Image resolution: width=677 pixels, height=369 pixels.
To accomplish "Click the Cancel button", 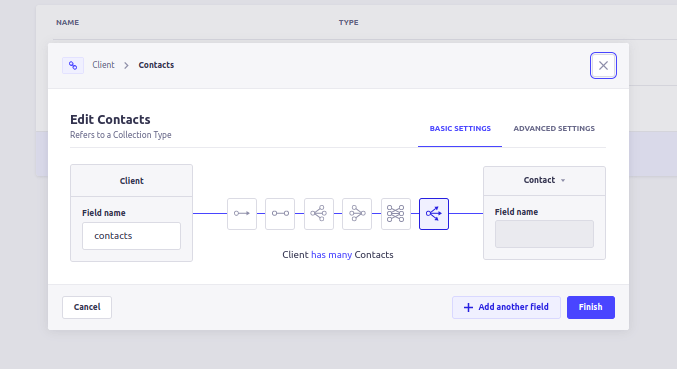I will pos(87,307).
